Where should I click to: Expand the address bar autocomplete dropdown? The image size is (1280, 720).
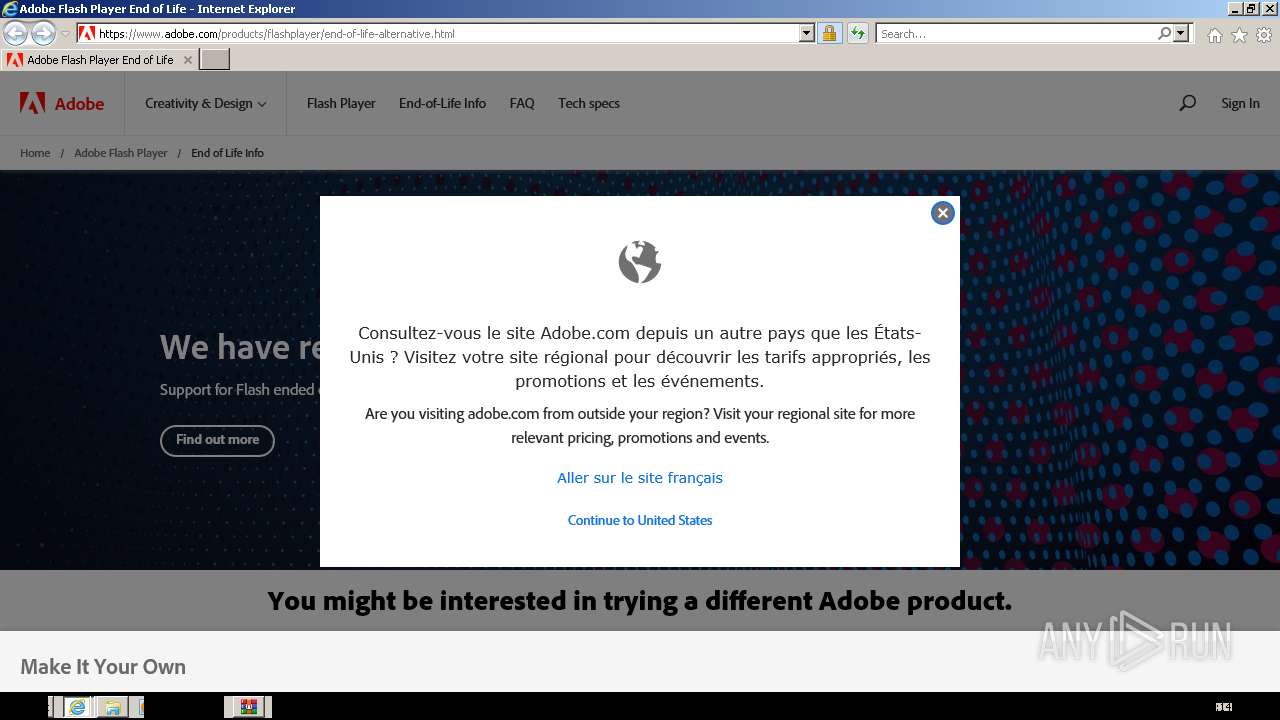click(x=807, y=33)
